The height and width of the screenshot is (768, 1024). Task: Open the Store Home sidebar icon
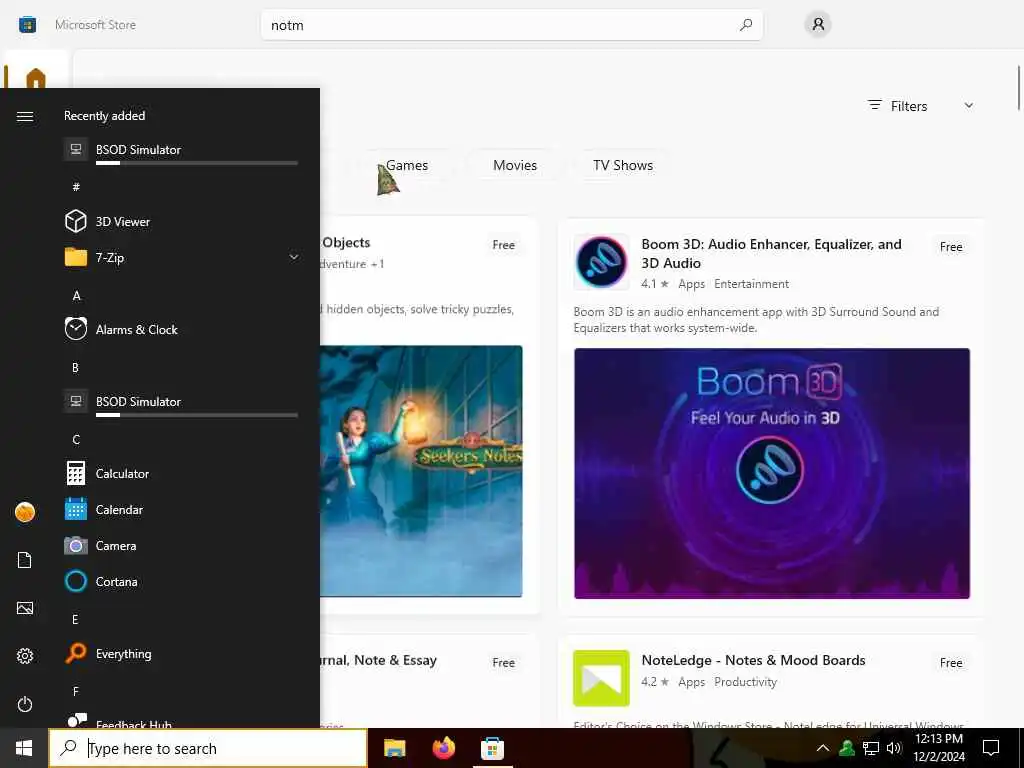[35, 78]
